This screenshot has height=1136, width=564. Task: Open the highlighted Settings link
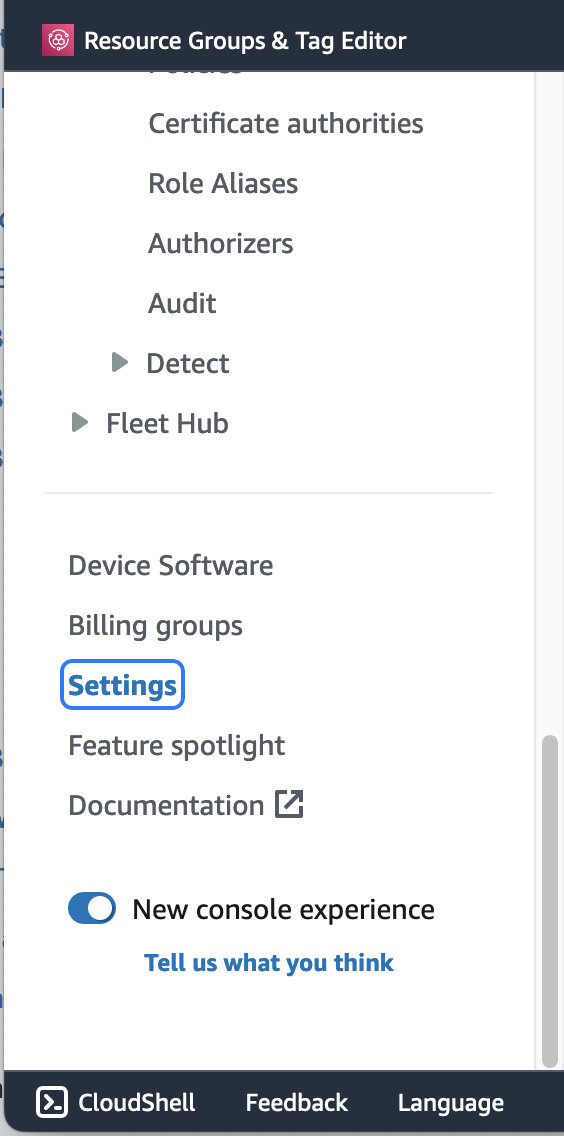coord(123,685)
